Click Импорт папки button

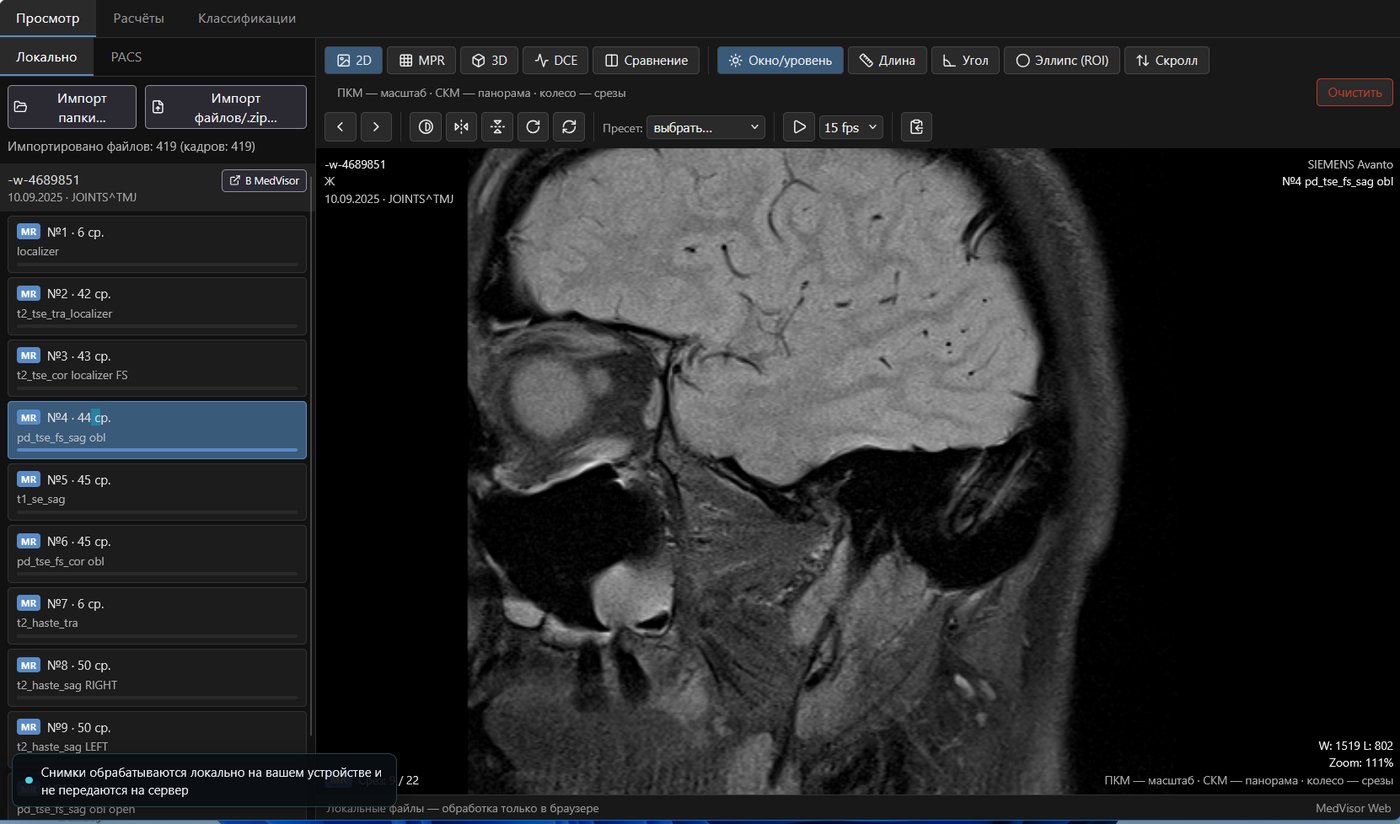pyautogui.click(x=72, y=107)
